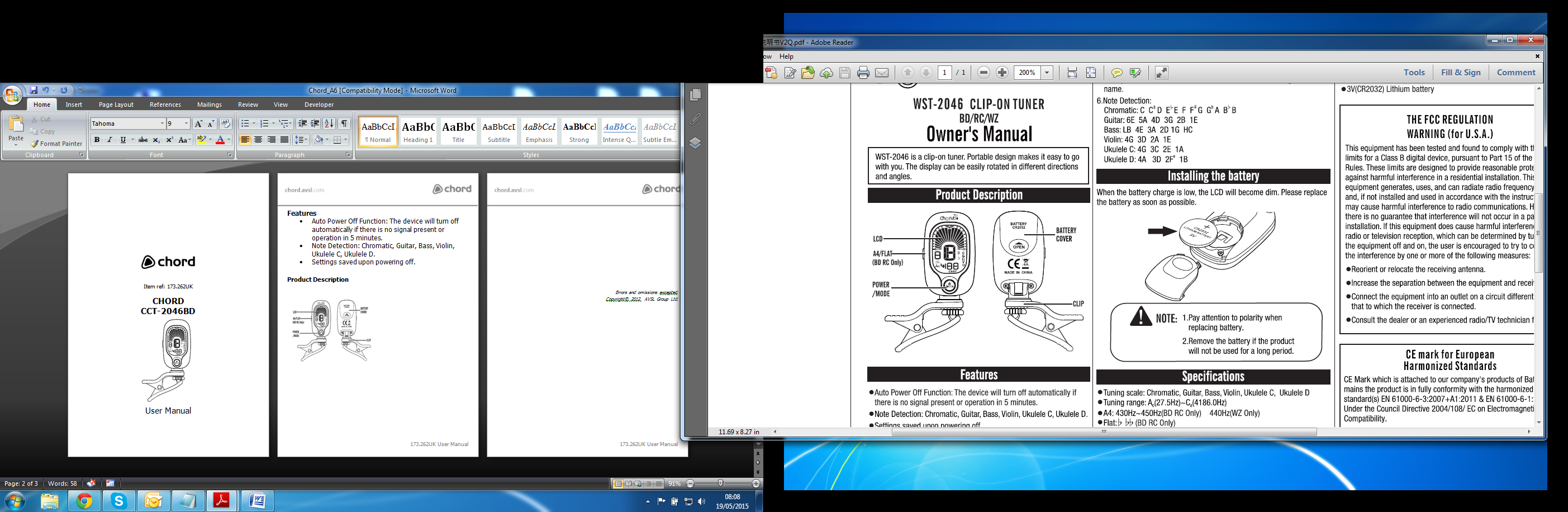Center the paragraph text
This screenshot has width=1568, height=512.
258,140
